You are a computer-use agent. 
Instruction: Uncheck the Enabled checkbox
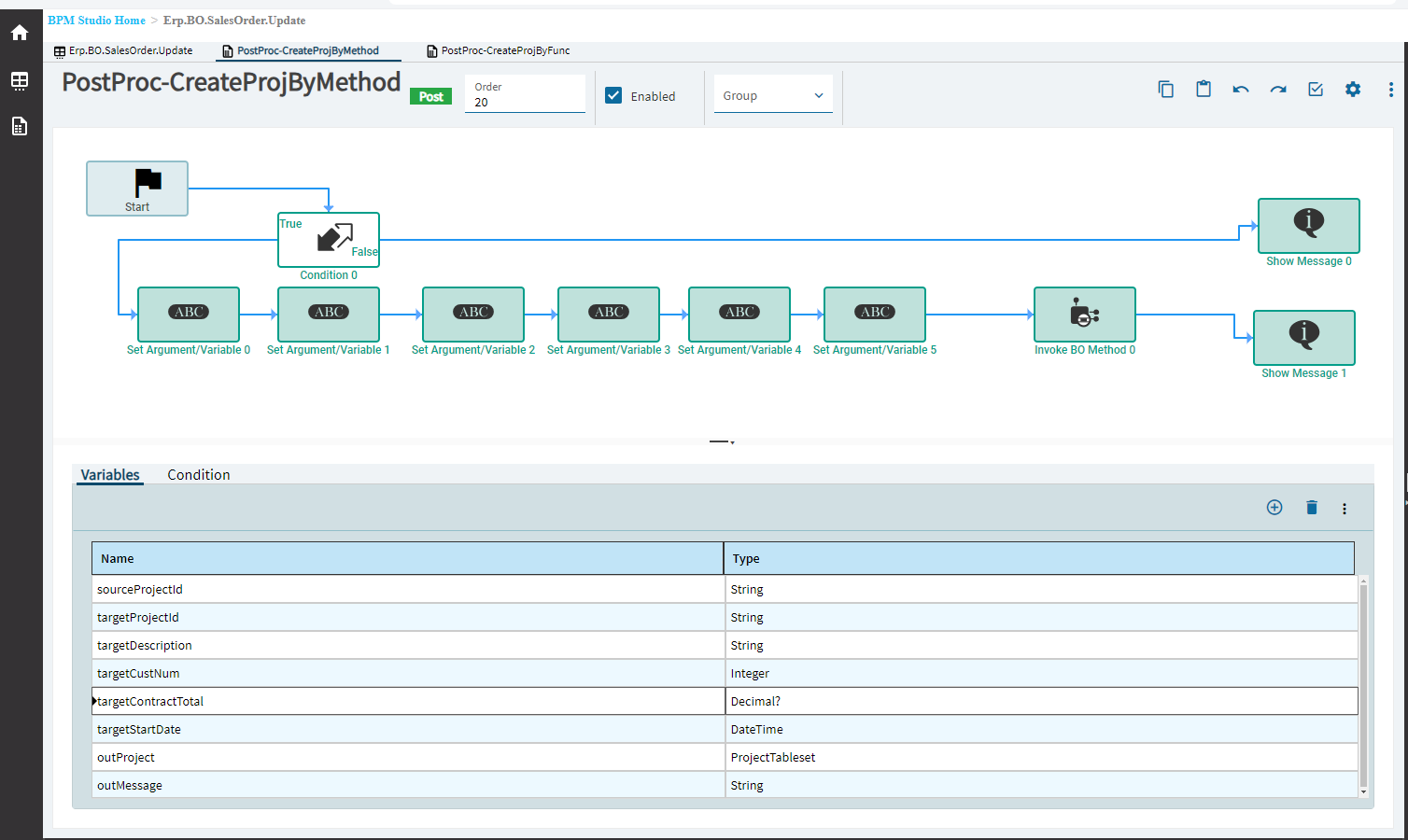point(613,95)
